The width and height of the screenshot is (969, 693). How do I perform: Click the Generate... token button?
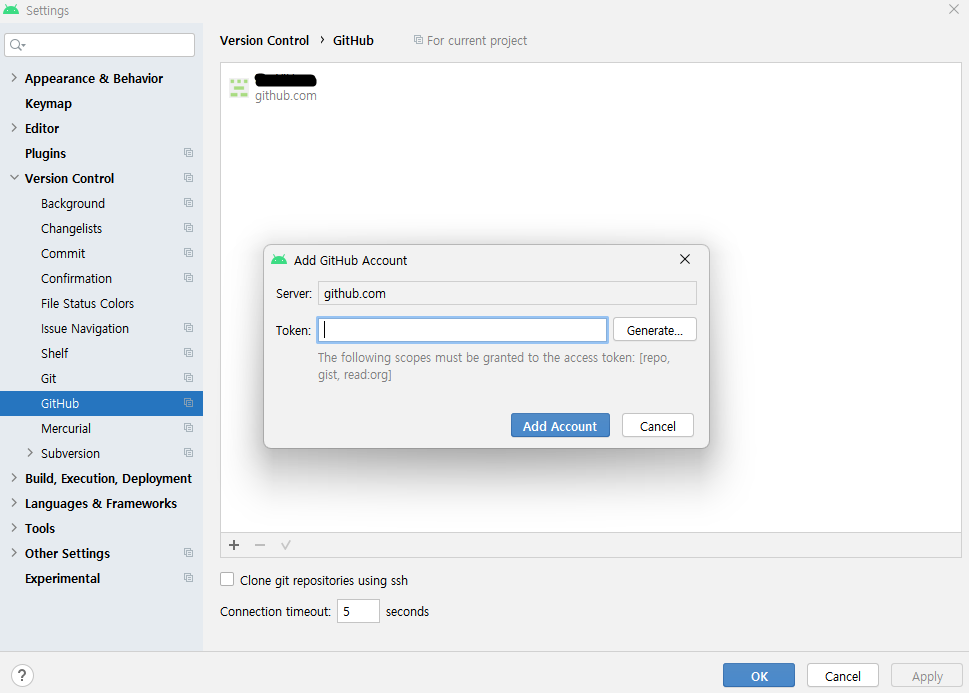(654, 329)
